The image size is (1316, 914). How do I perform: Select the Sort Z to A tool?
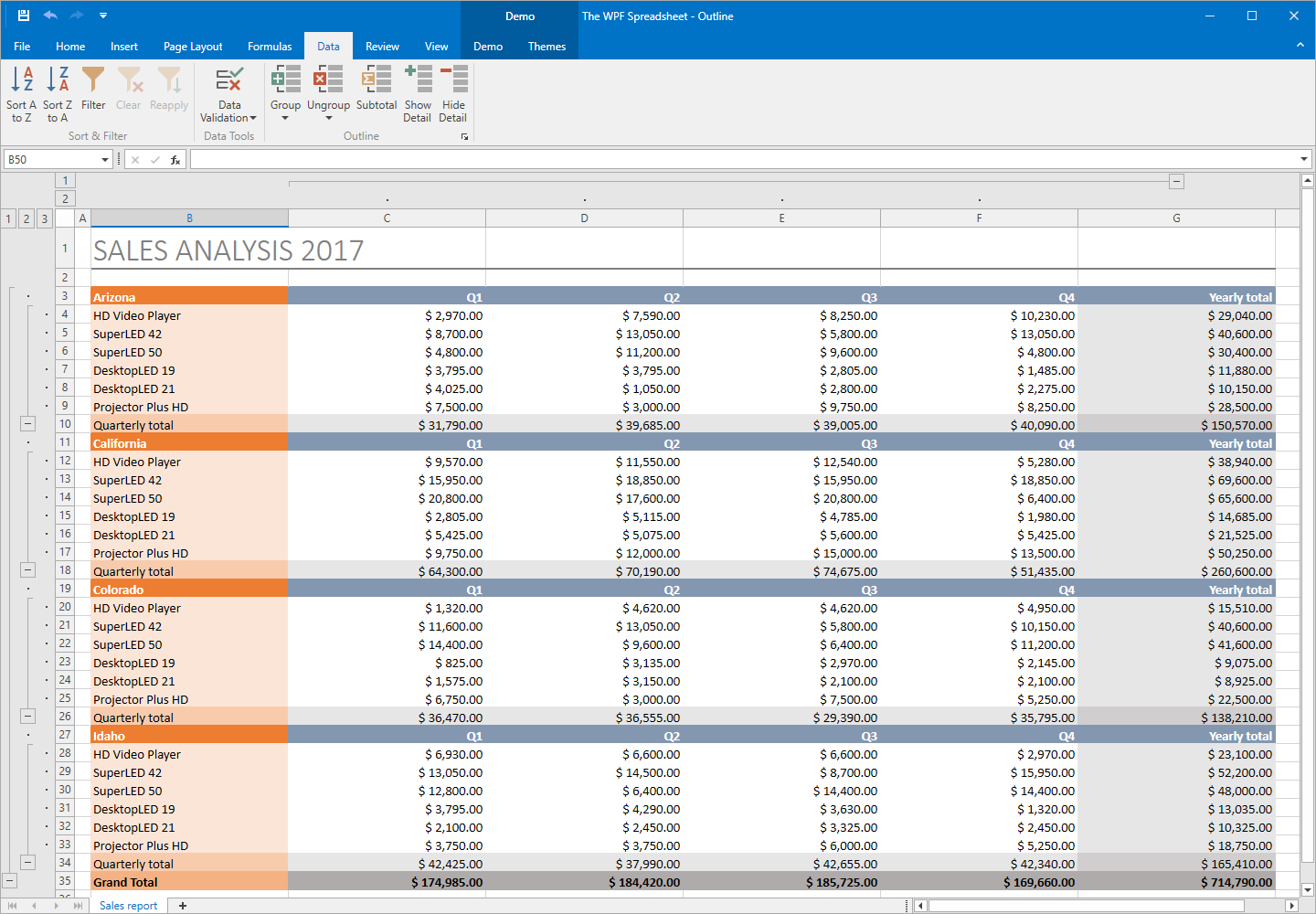pos(57,91)
